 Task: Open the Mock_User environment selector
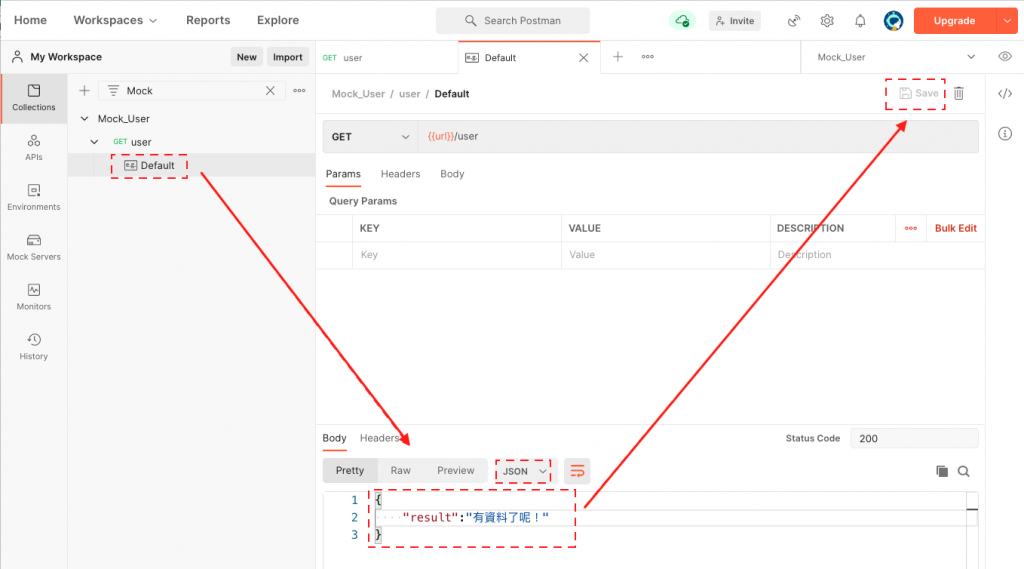(x=896, y=57)
